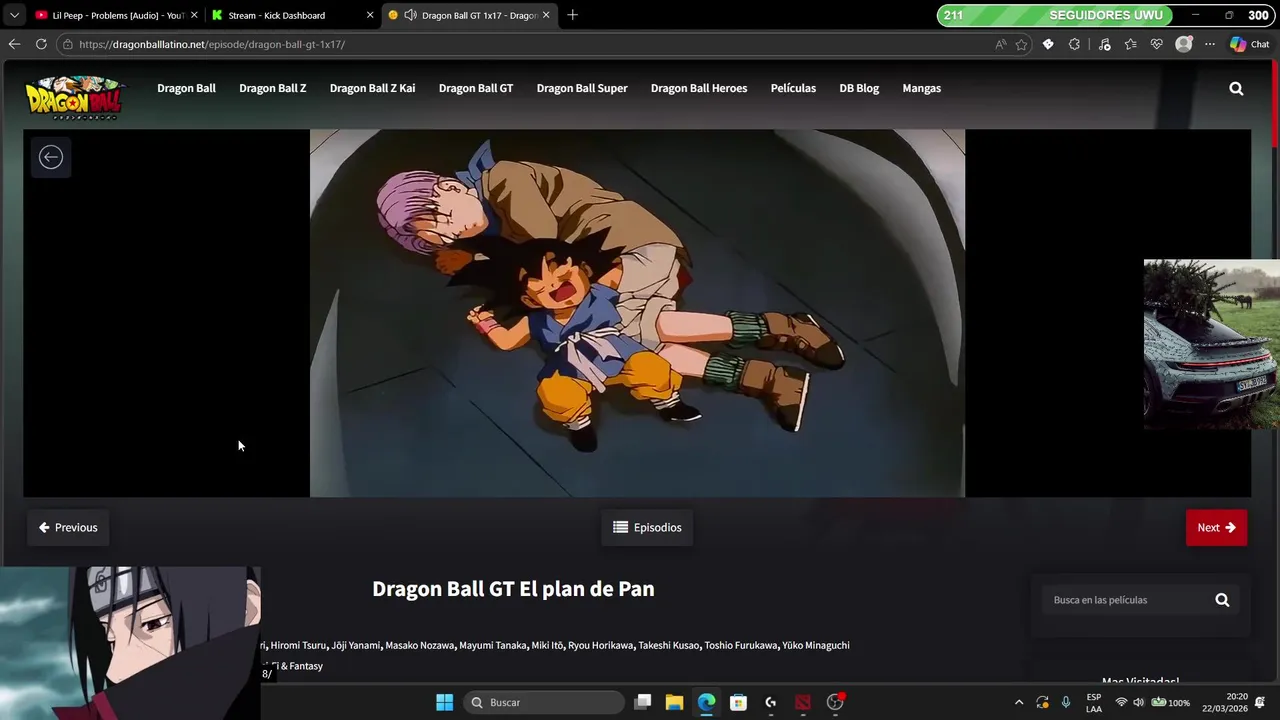This screenshot has height=720, width=1280.
Task: Open Dragon Ball Heroes menu item
Action: [x=699, y=88]
